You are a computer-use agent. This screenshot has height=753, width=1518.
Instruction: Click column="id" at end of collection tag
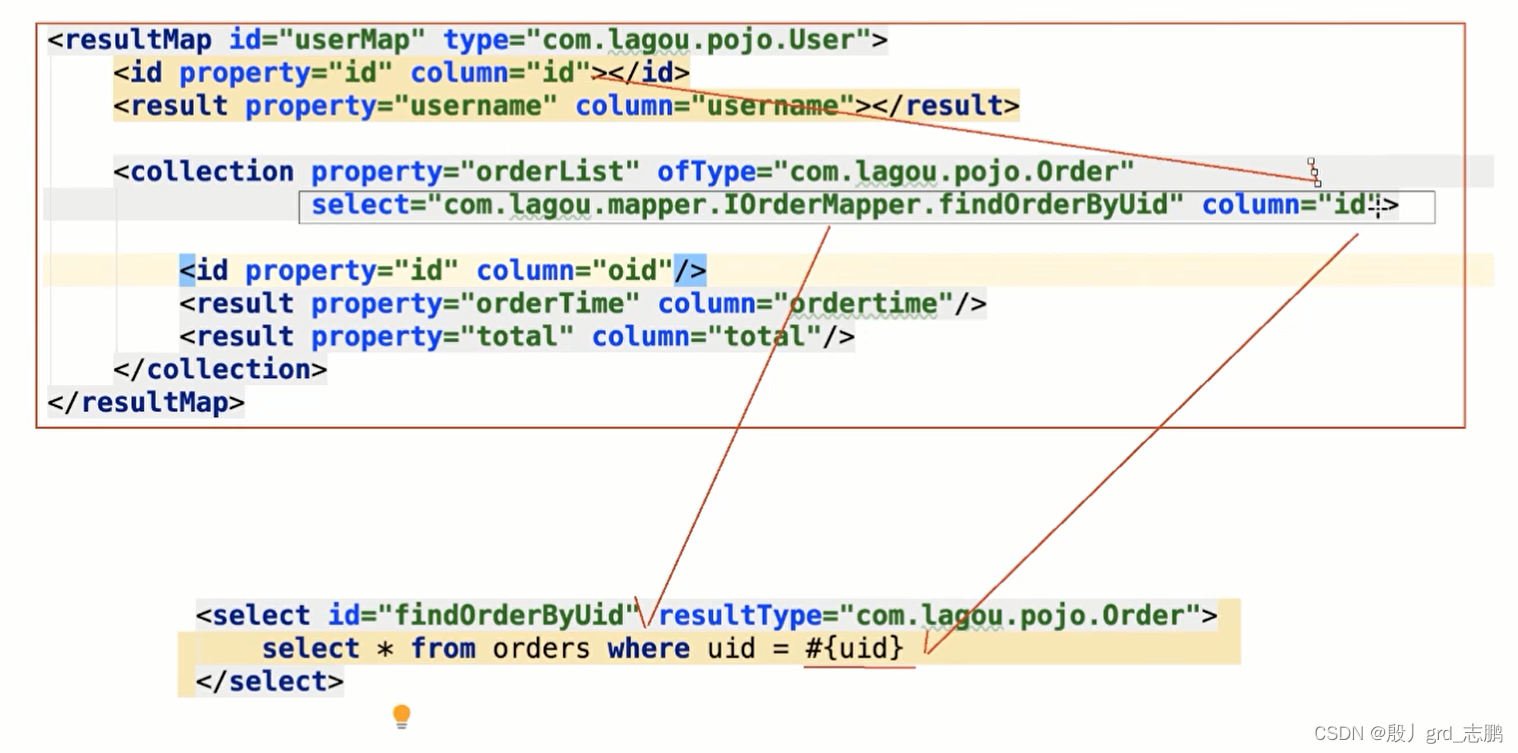(x=1291, y=205)
